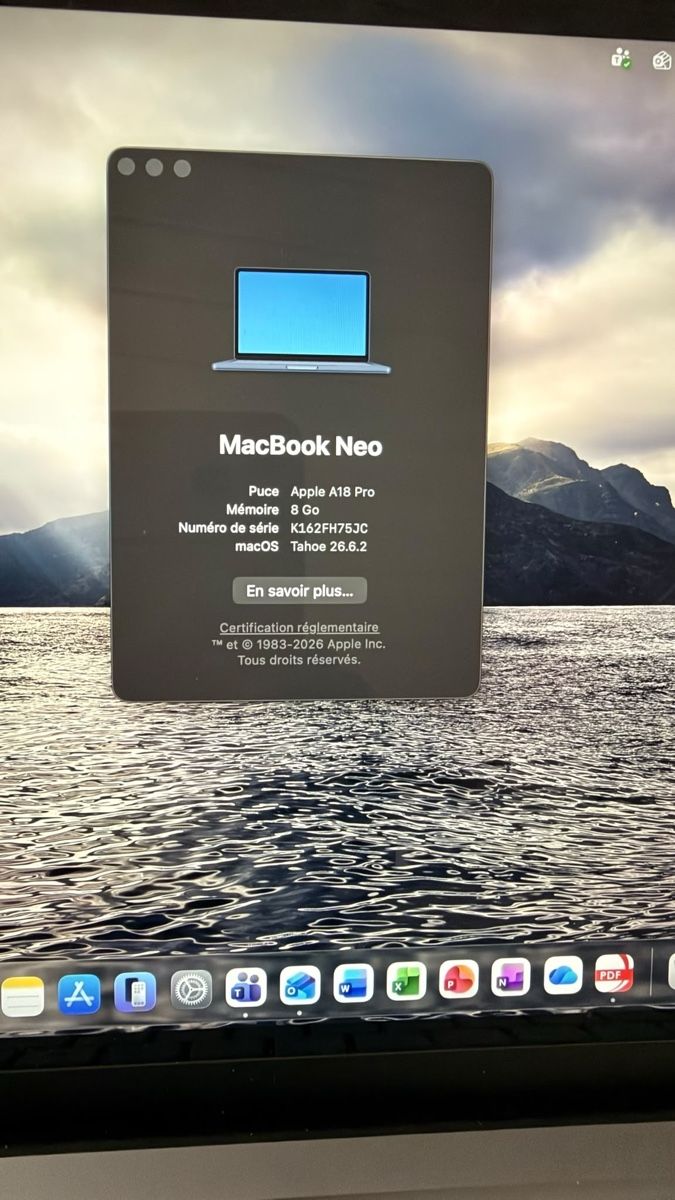
Task: Launch Microsoft Word from the Dock
Action: (x=353, y=983)
